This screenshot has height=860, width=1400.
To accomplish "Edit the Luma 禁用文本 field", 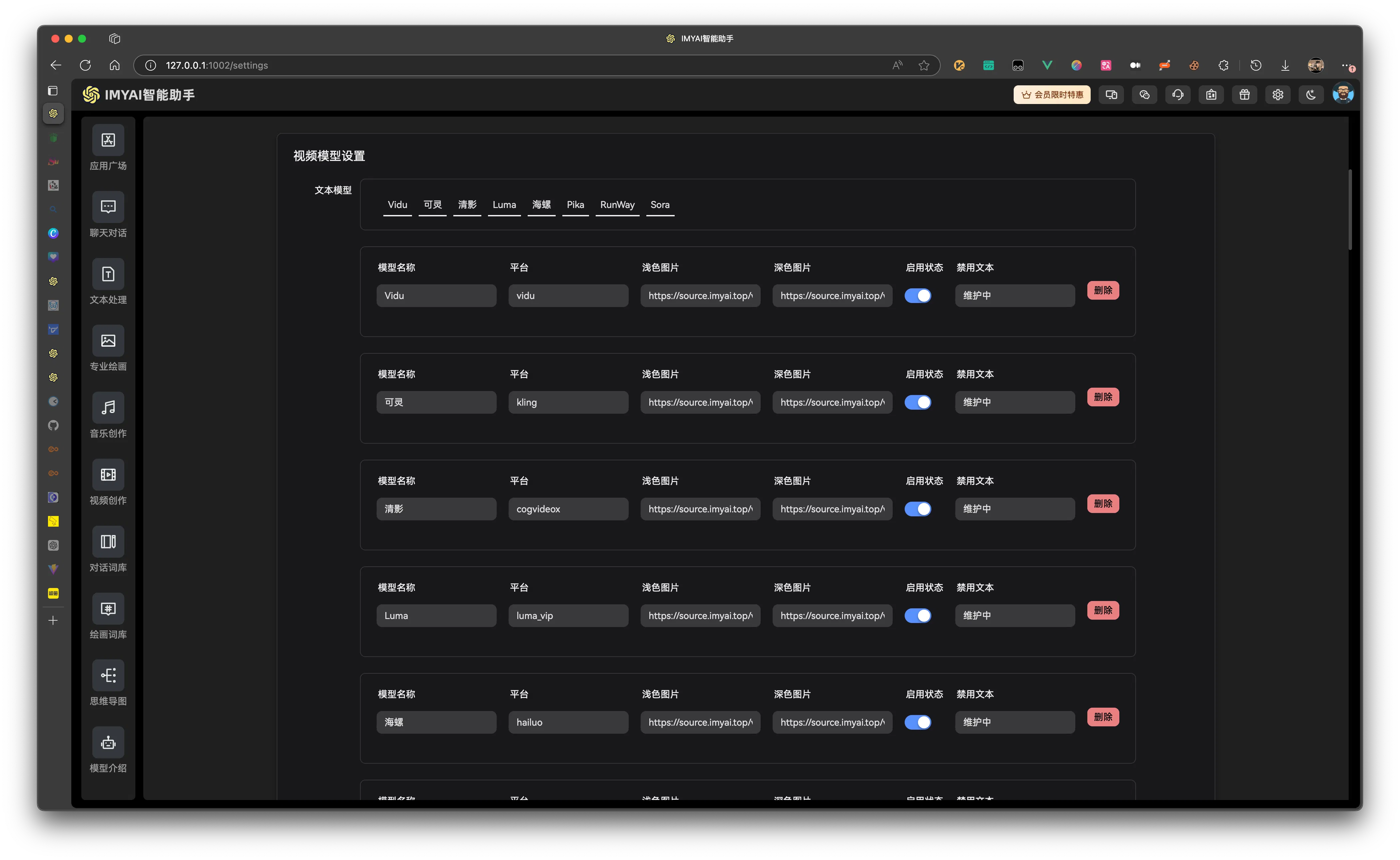I will coord(1015,615).
